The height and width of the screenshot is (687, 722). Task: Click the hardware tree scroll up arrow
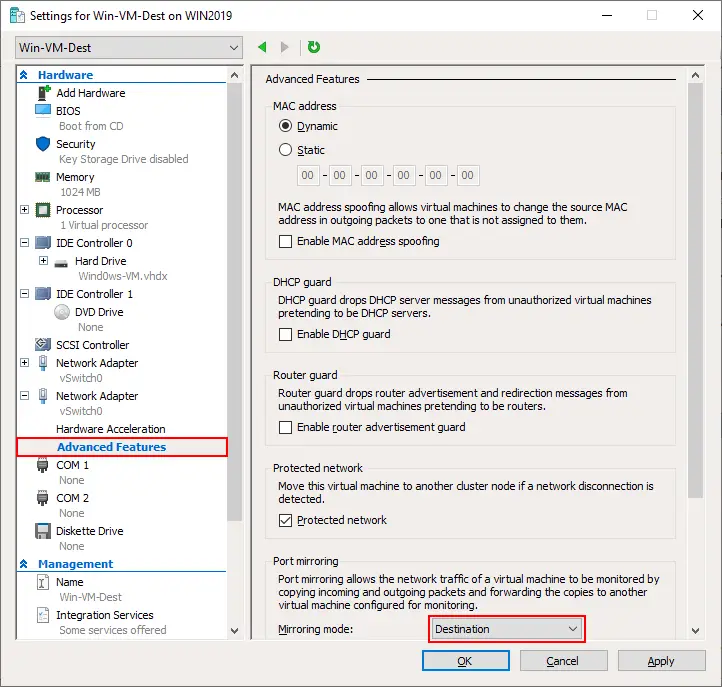click(234, 75)
